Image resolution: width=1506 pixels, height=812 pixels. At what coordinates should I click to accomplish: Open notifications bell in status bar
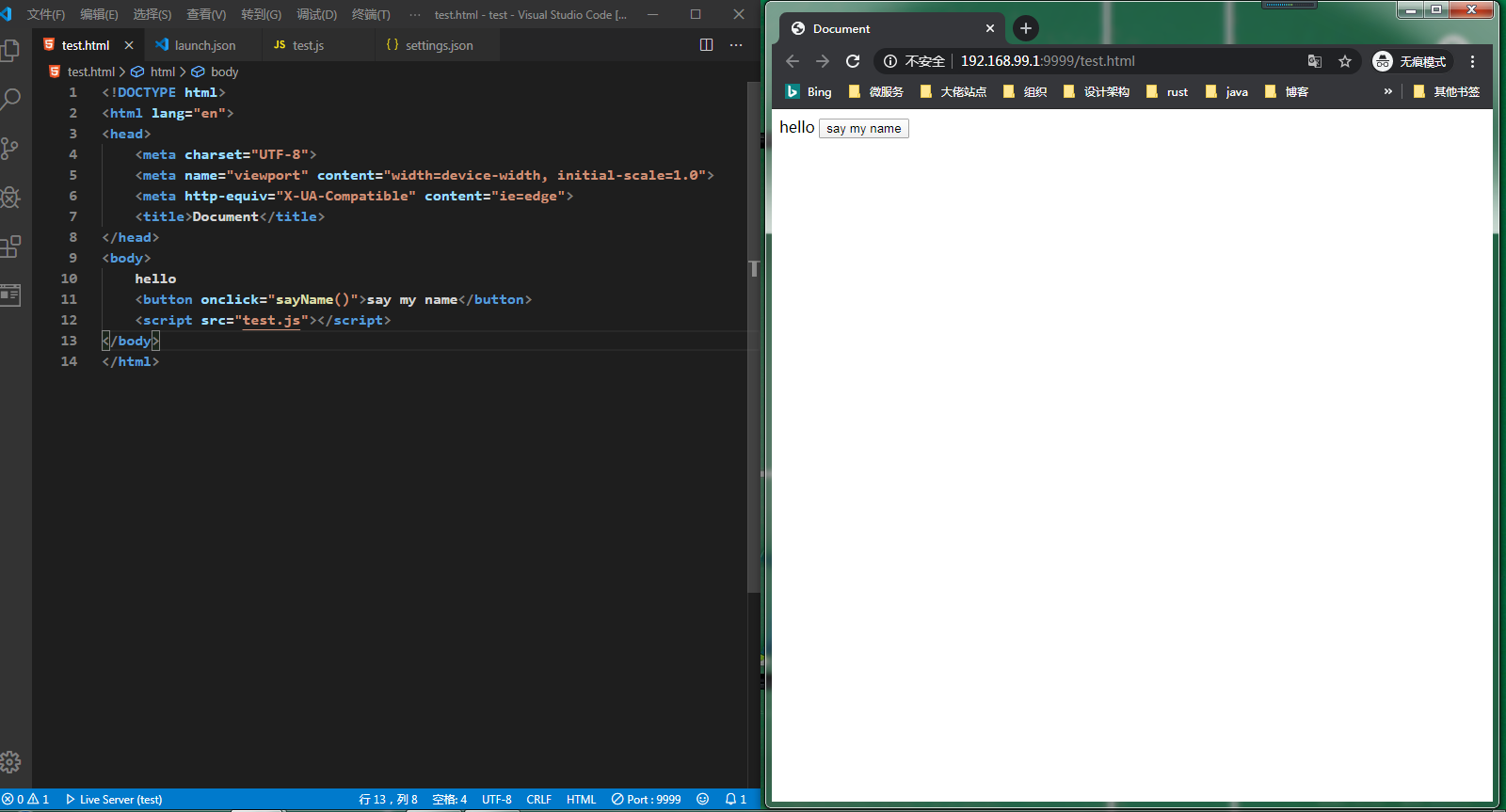pyautogui.click(x=735, y=800)
